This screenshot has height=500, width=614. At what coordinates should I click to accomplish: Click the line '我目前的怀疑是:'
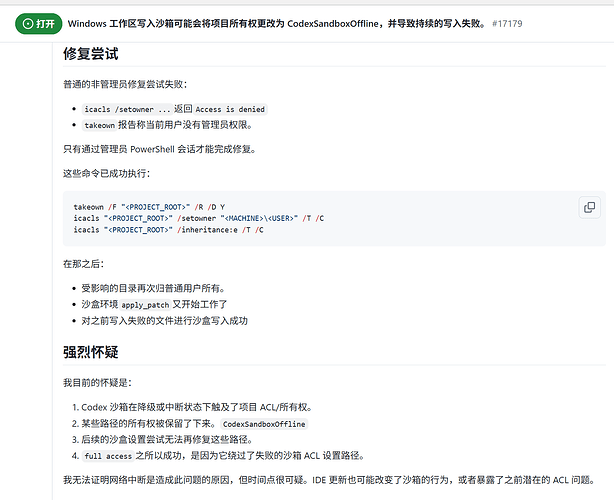[x=97, y=383]
